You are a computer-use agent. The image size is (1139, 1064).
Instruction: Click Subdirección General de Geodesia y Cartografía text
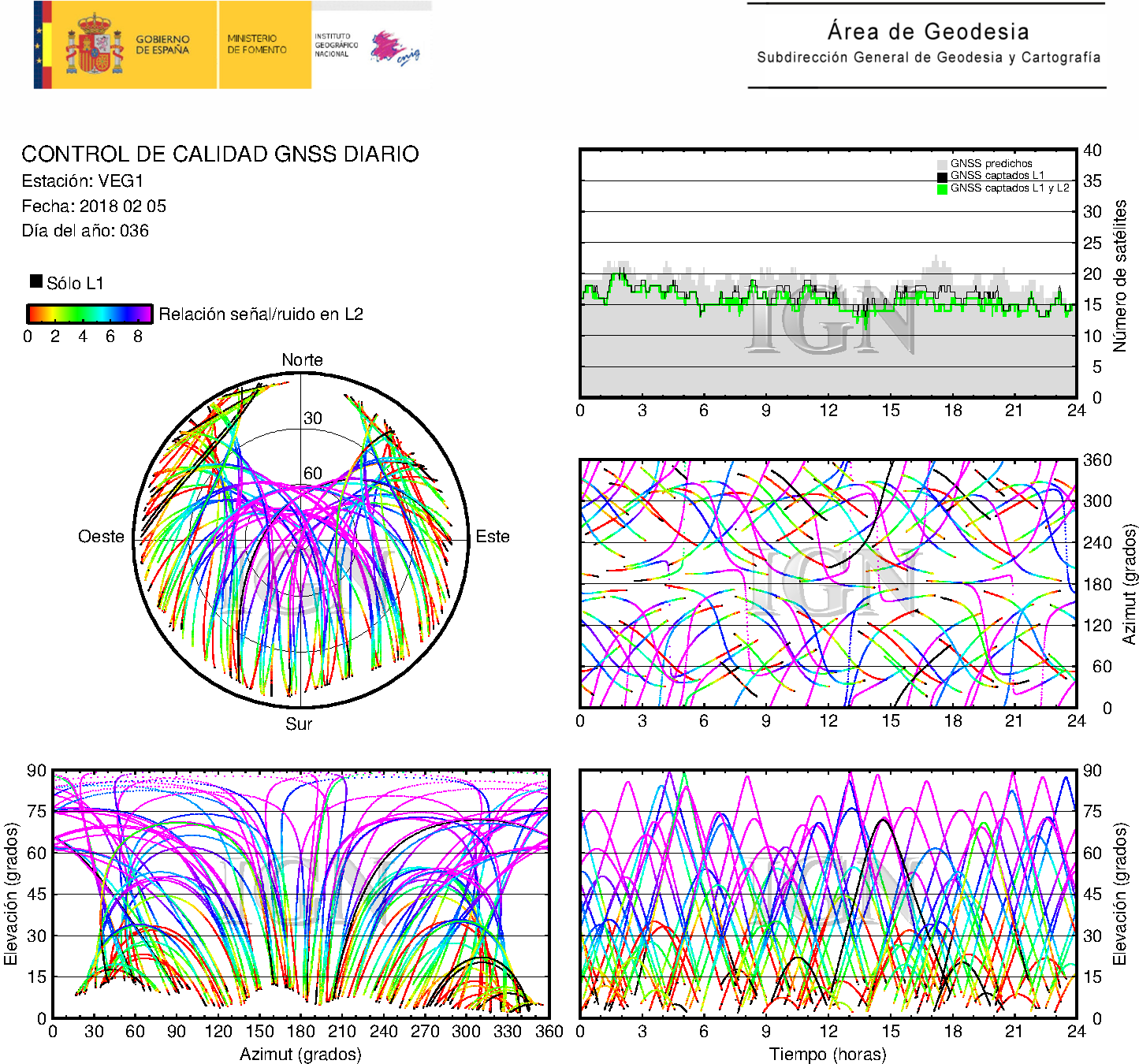928,58
